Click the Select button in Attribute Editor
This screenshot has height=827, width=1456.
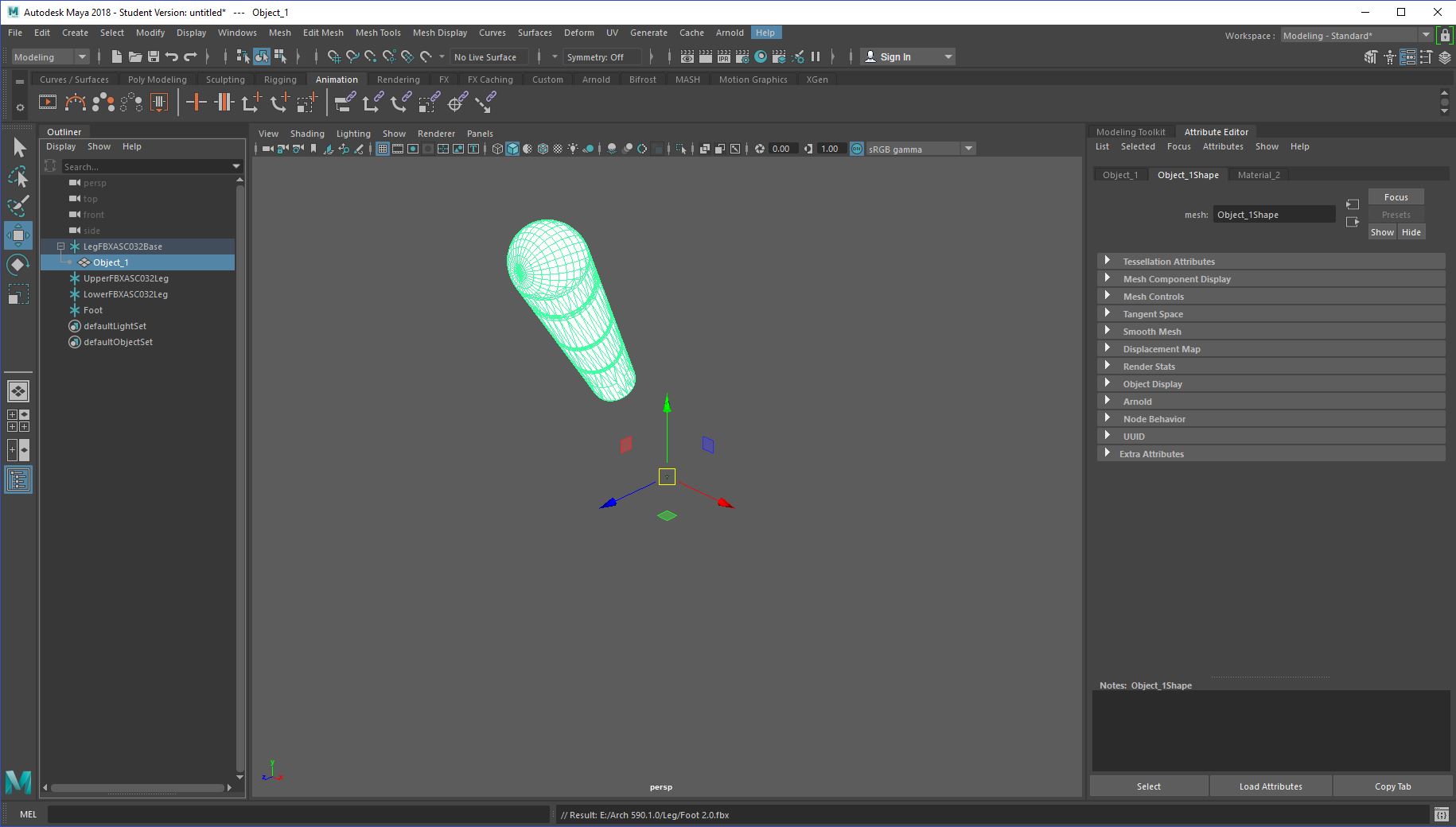[1148, 786]
